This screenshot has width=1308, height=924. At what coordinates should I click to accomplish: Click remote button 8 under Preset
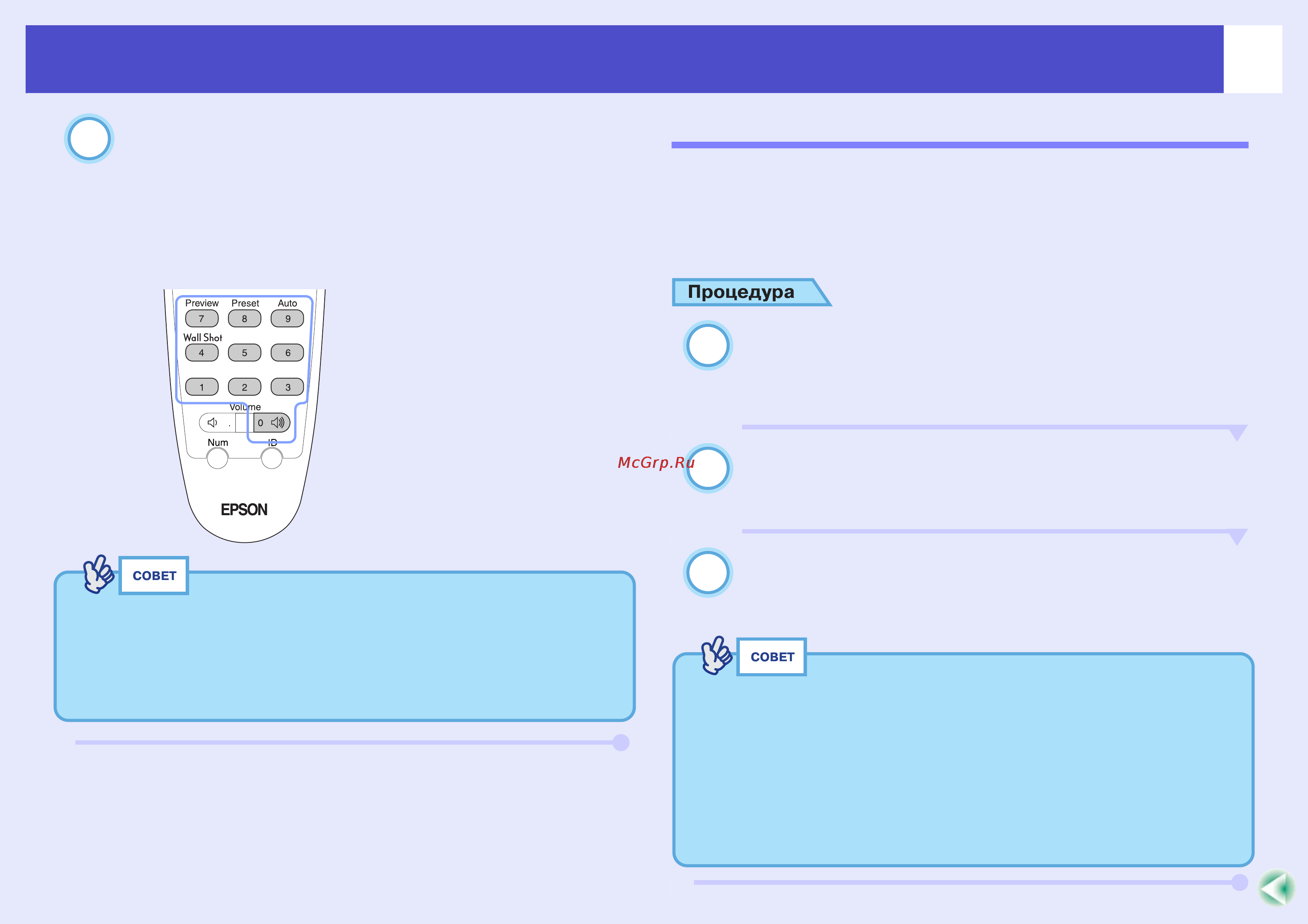244,318
